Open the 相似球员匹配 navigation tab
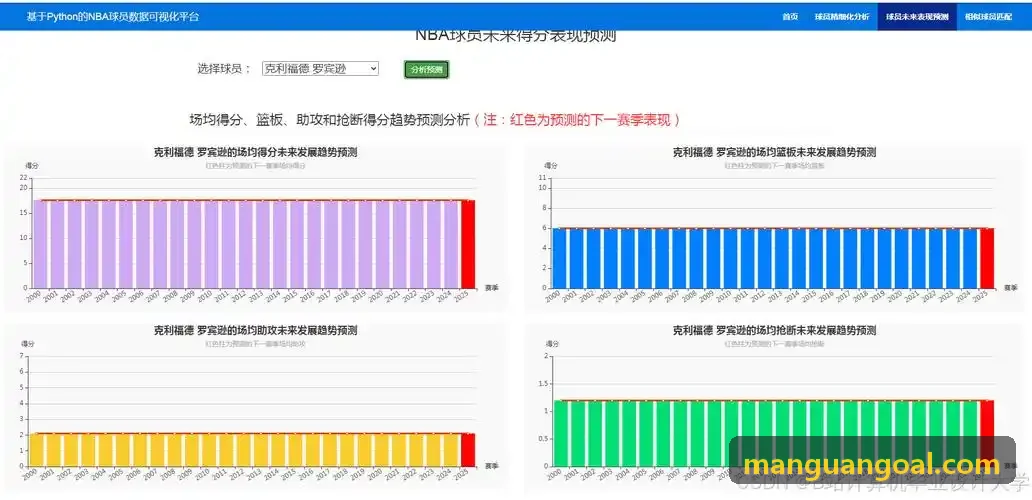Image resolution: width=1032 pixels, height=500 pixels. 989,17
